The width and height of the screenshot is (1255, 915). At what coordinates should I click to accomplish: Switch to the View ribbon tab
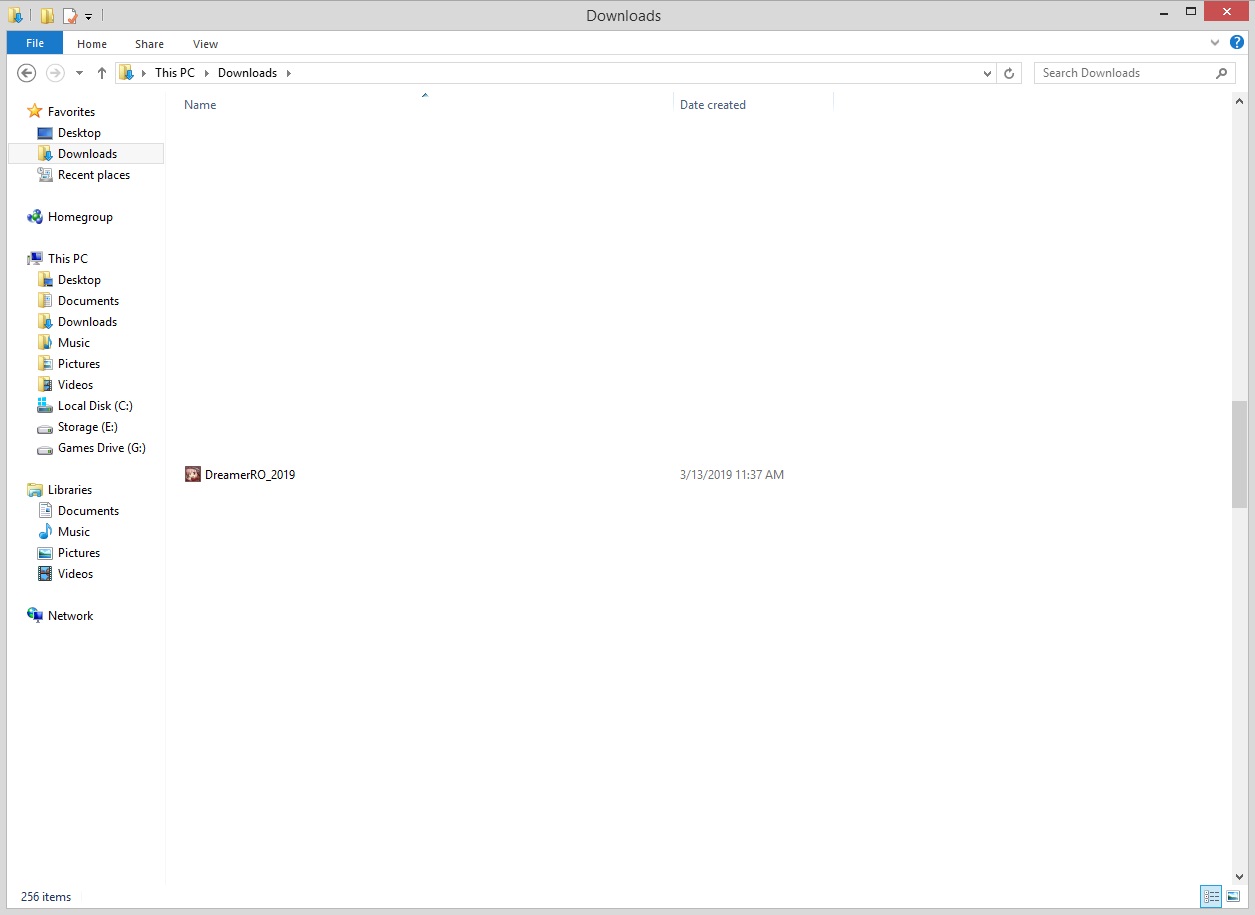(x=205, y=44)
